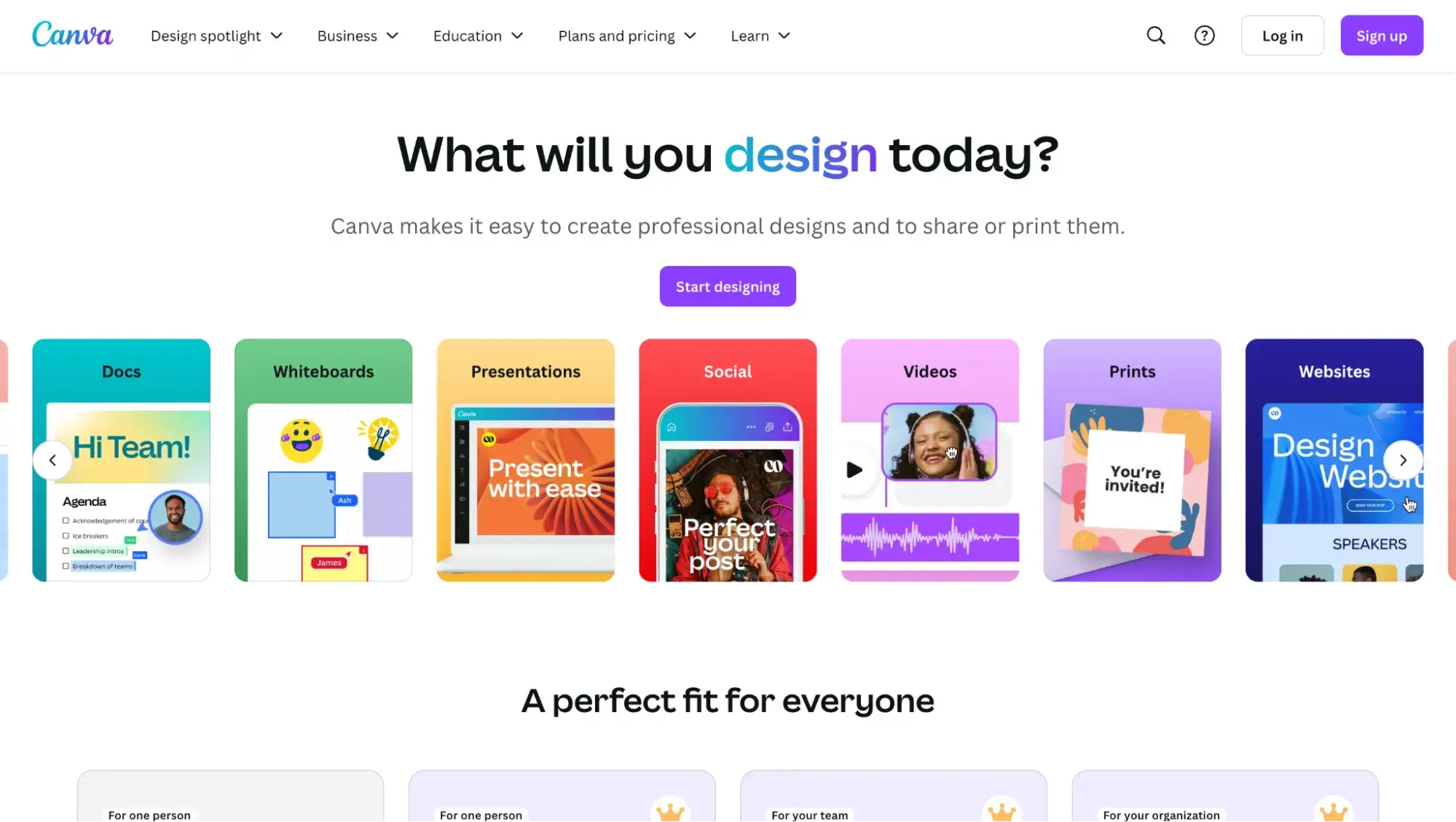This screenshot has height=822, width=1456.
Task: Click the Log in link
Action: [1282, 35]
